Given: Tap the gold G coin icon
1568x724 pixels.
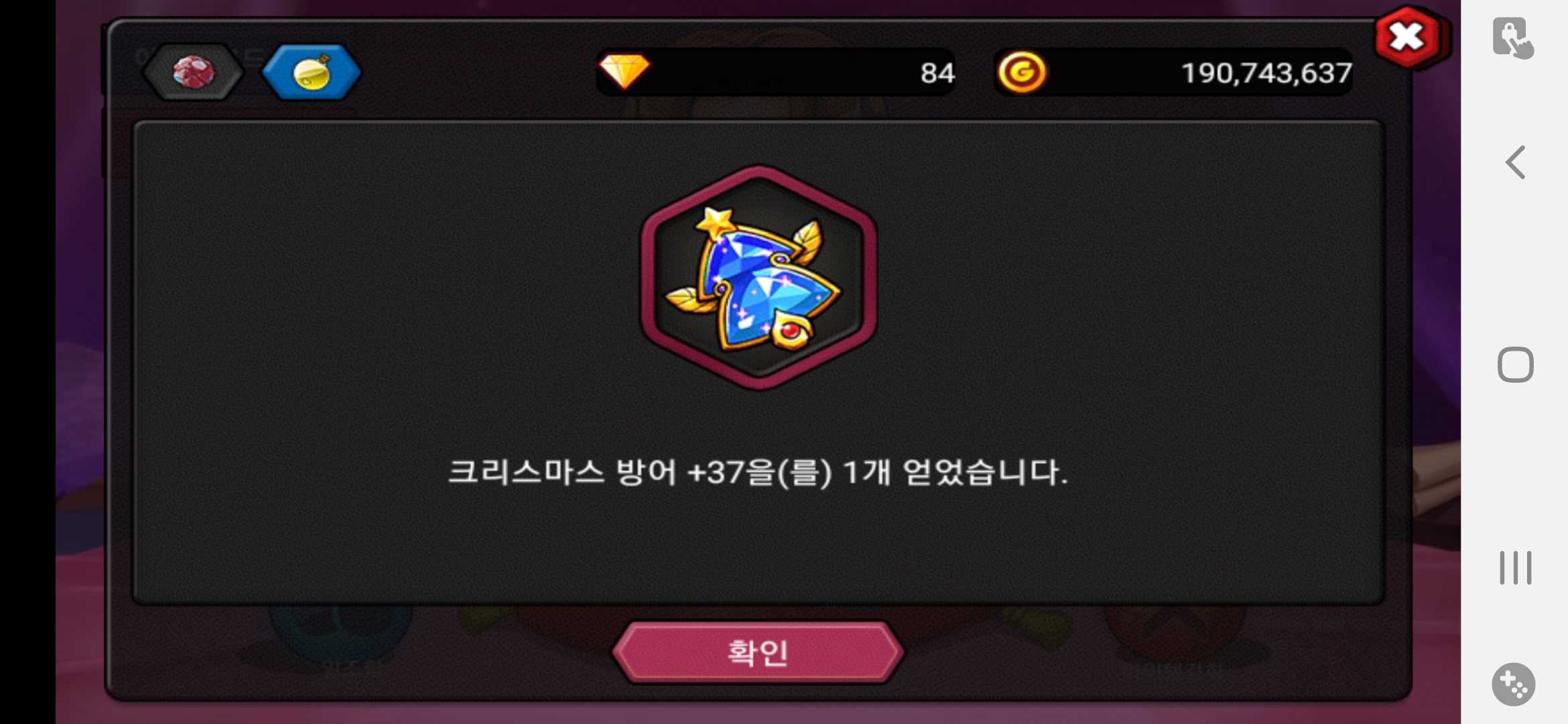Looking at the screenshot, I should tap(1022, 72).
